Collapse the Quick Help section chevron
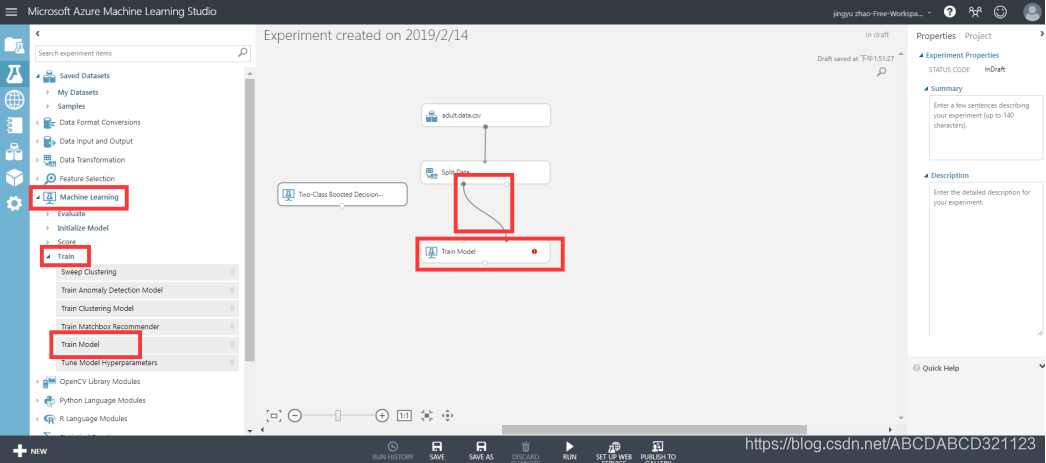This screenshot has height=463, width=1046. [x=1042, y=366]
